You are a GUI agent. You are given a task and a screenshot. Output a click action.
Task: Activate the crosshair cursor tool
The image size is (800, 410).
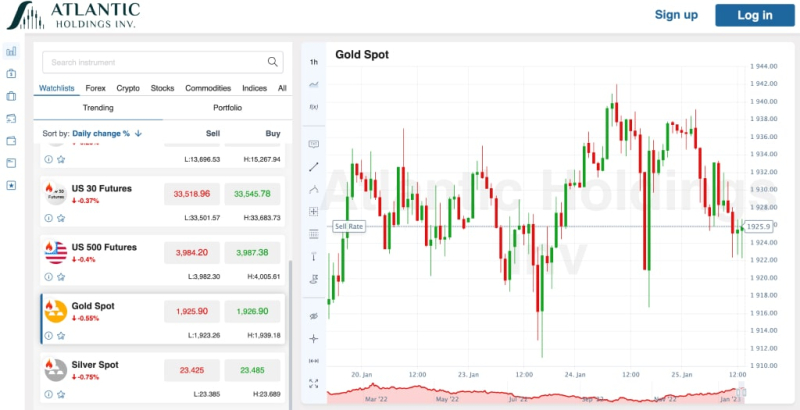pos(314,339)
